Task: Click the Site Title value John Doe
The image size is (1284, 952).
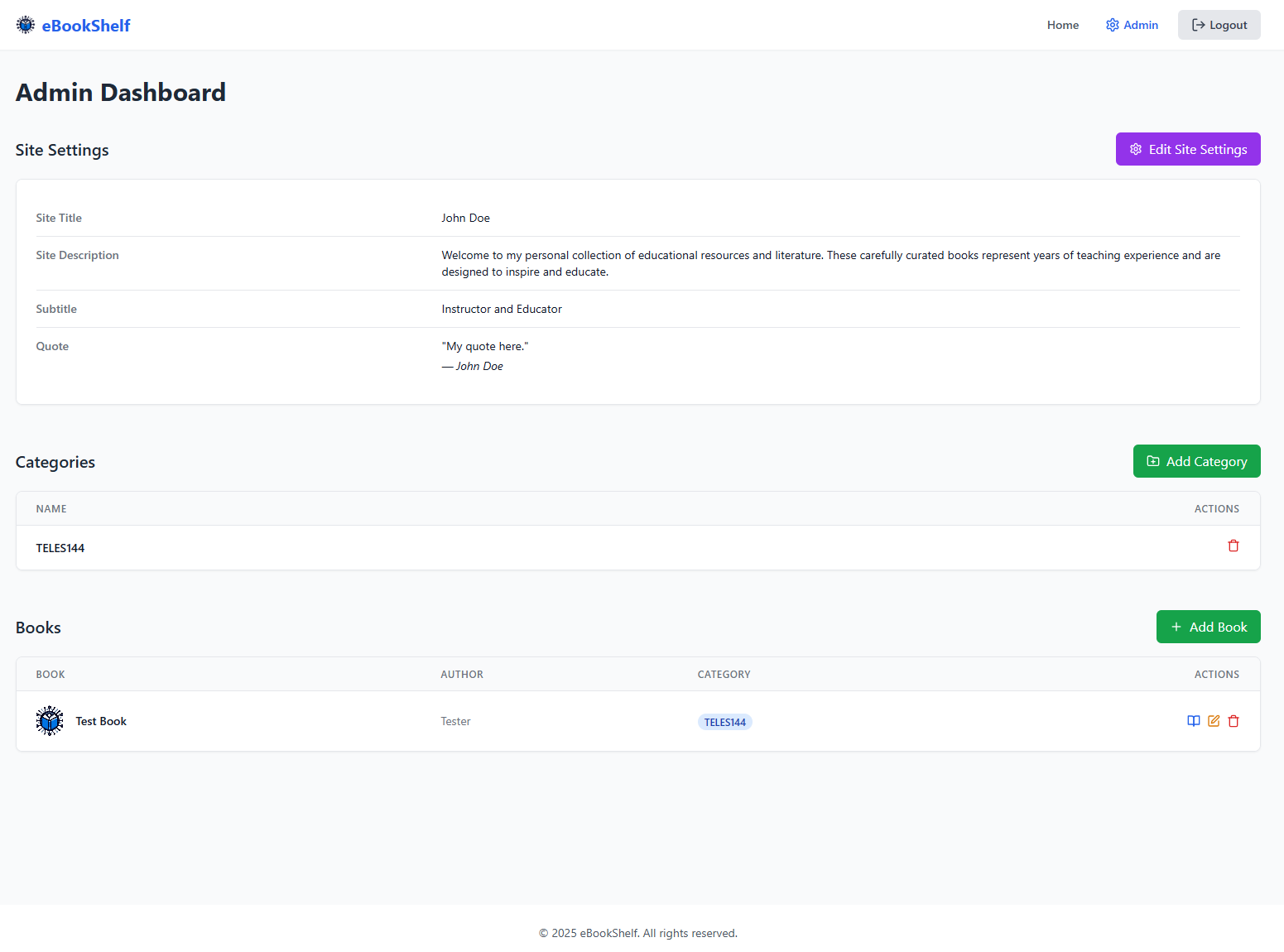Action: [x=465, y=218]
